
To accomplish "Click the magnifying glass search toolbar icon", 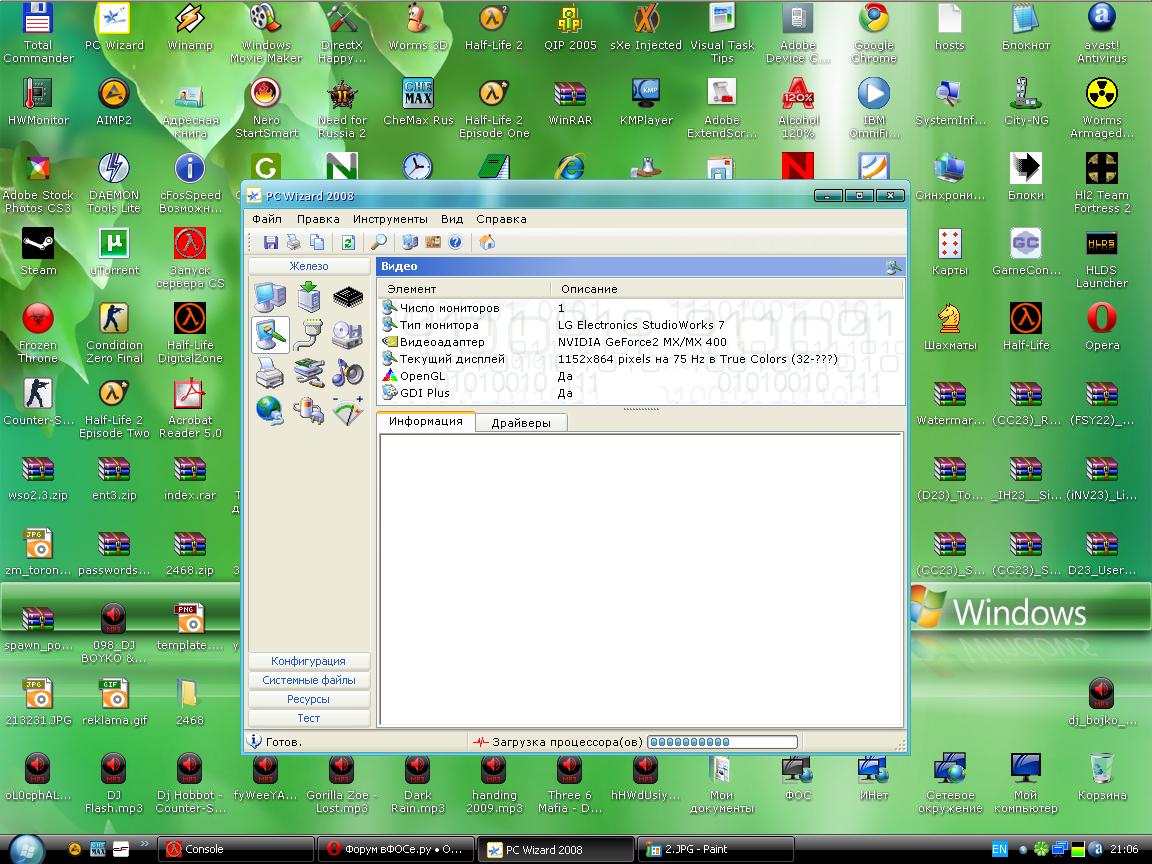I will coord(379,242).
